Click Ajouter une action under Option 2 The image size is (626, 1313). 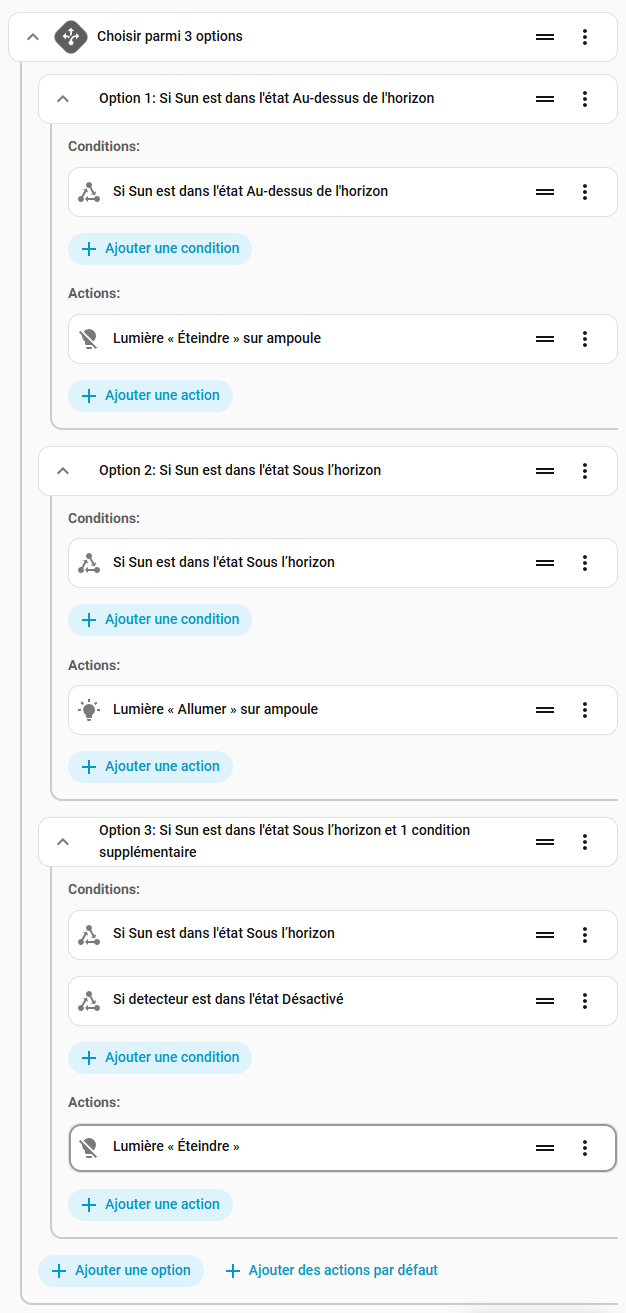pyautogui.click(x=151, y=767)
